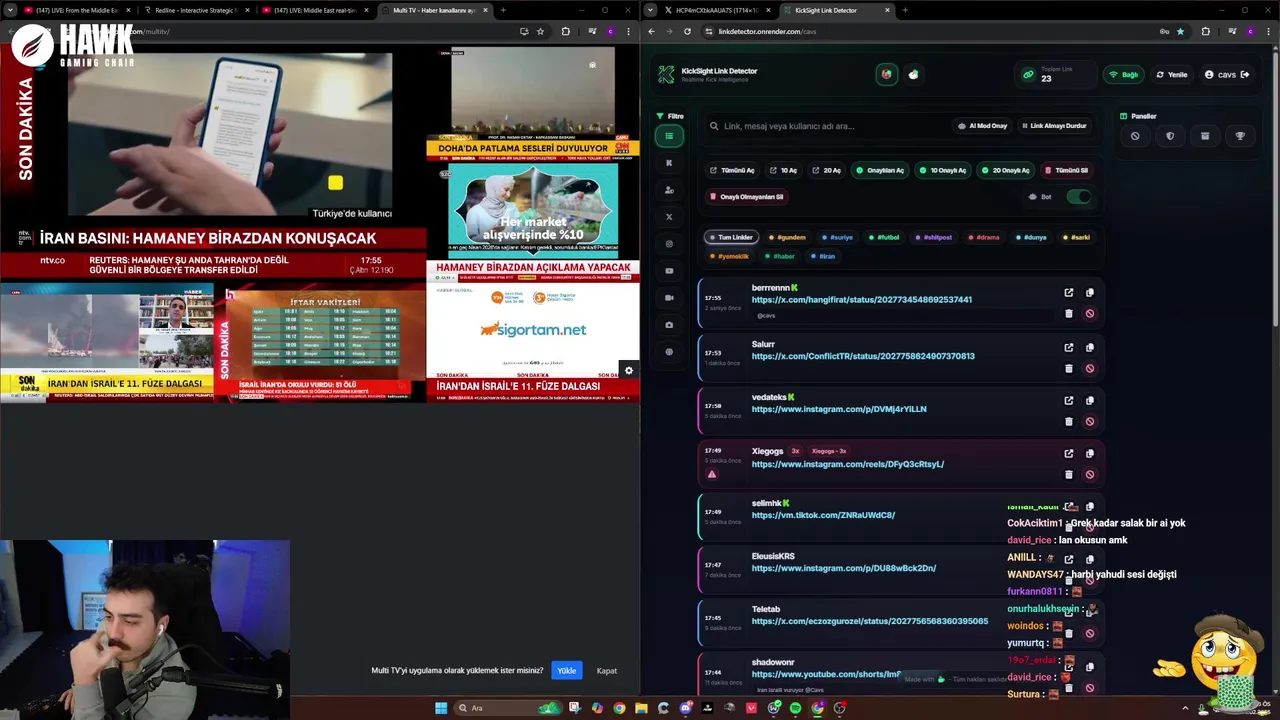Select the #futbol tag filter
The image size is (1280, 720).
[x=884, y=238]
